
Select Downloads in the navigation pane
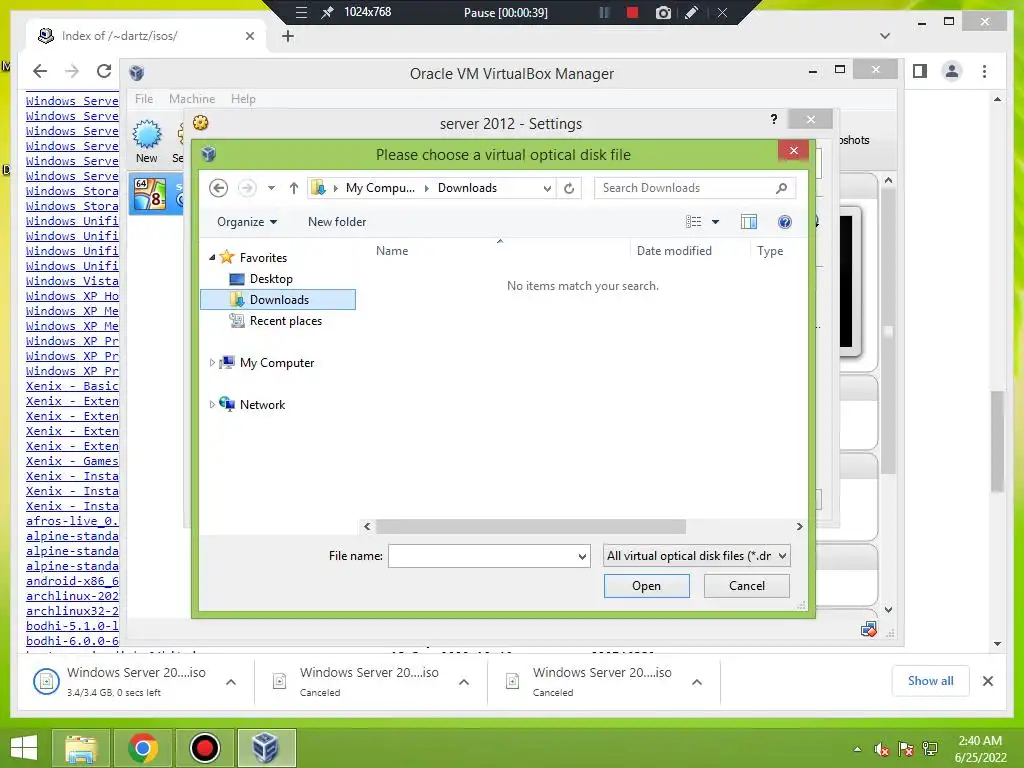pyautogui.click(x=278, y=300)
